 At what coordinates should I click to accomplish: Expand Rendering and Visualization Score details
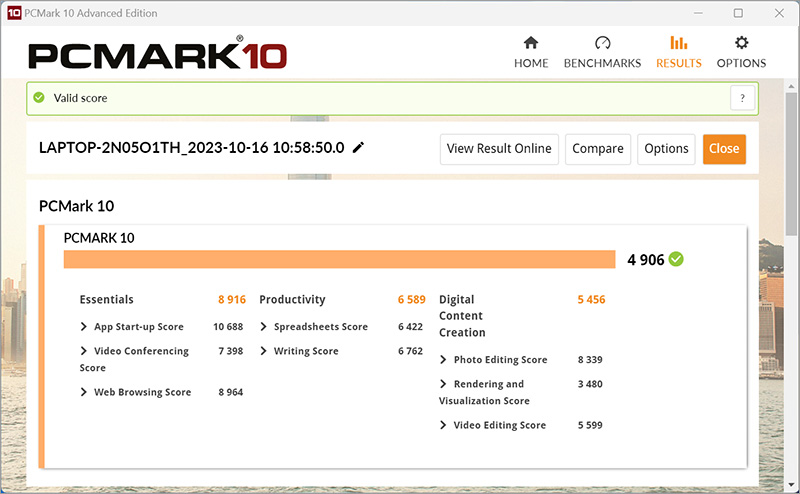coord(443,384)
